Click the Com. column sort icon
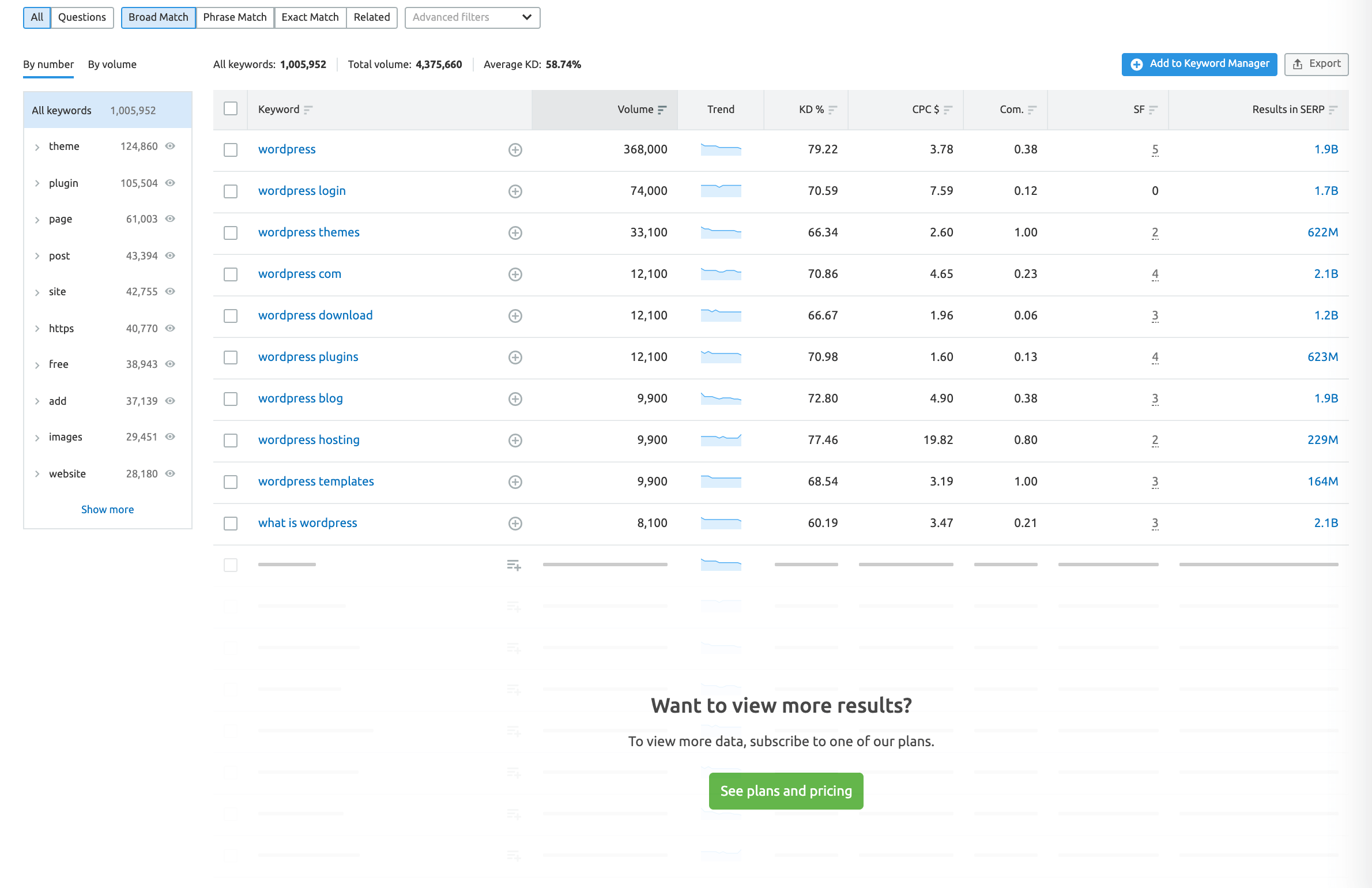 [x=1033, y=109]
